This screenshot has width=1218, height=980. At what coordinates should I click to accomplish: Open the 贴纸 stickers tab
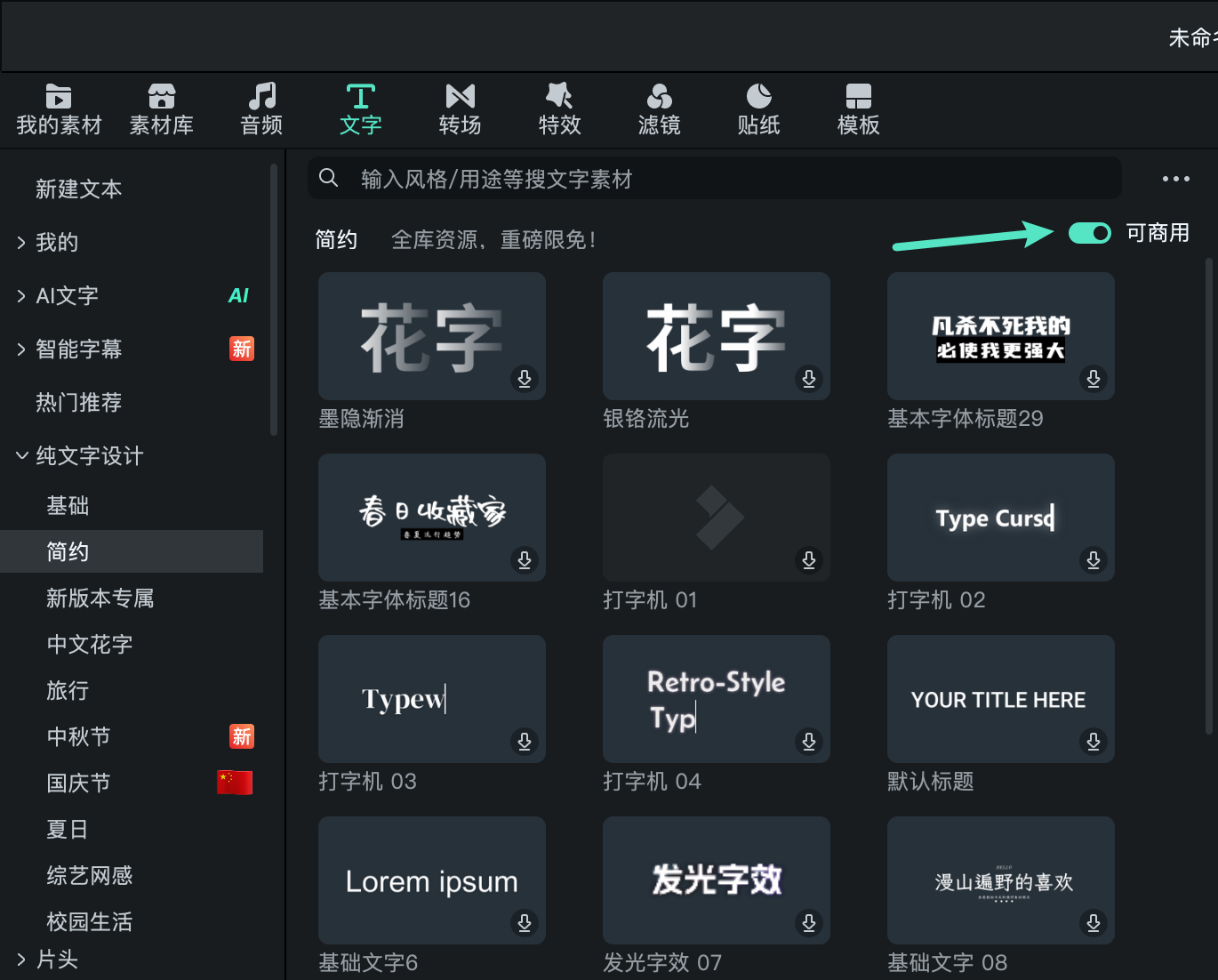pyautogui.click(x=758, y=109)
